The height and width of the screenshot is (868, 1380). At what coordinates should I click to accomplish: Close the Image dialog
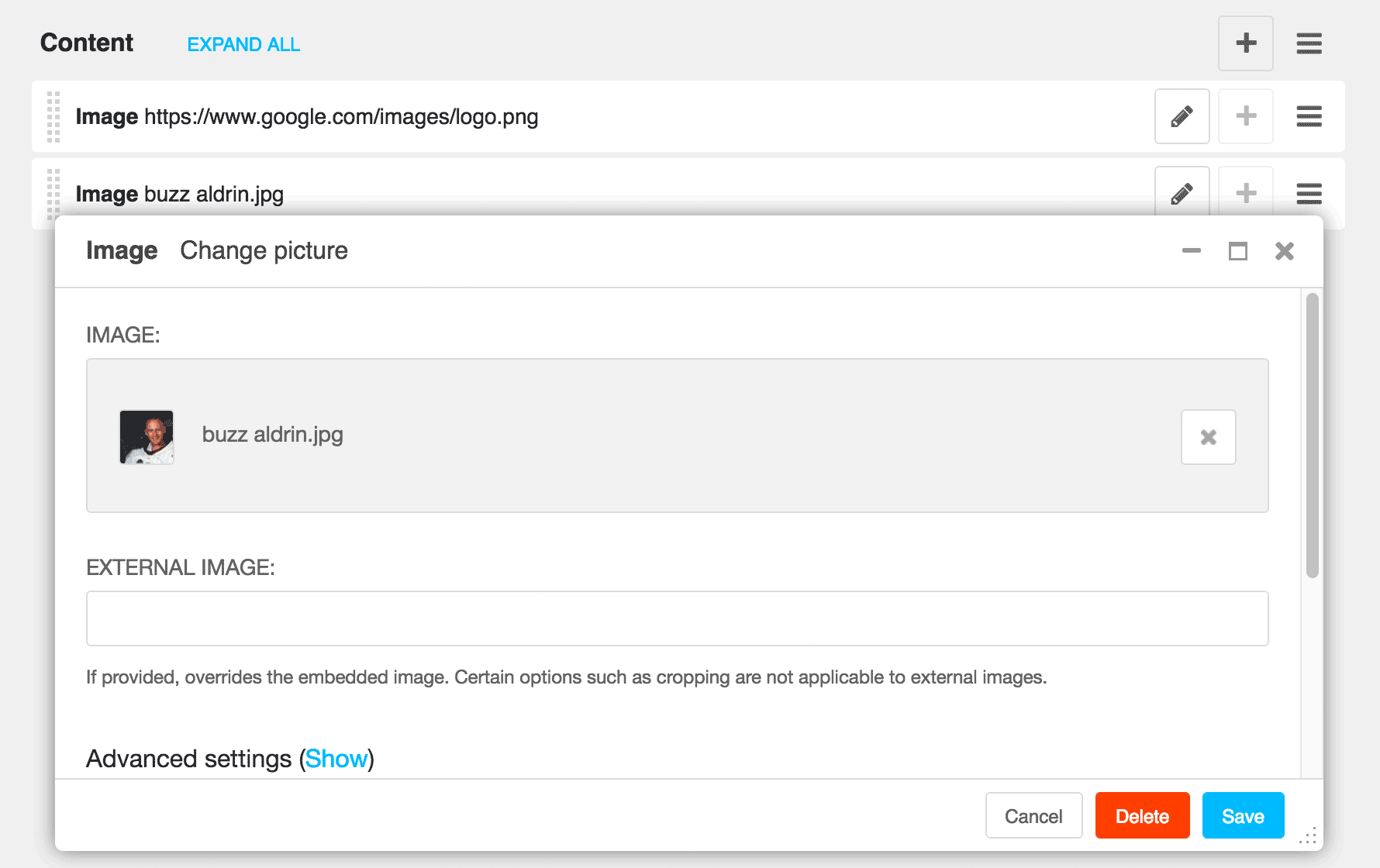click(x=1285, y=251)
